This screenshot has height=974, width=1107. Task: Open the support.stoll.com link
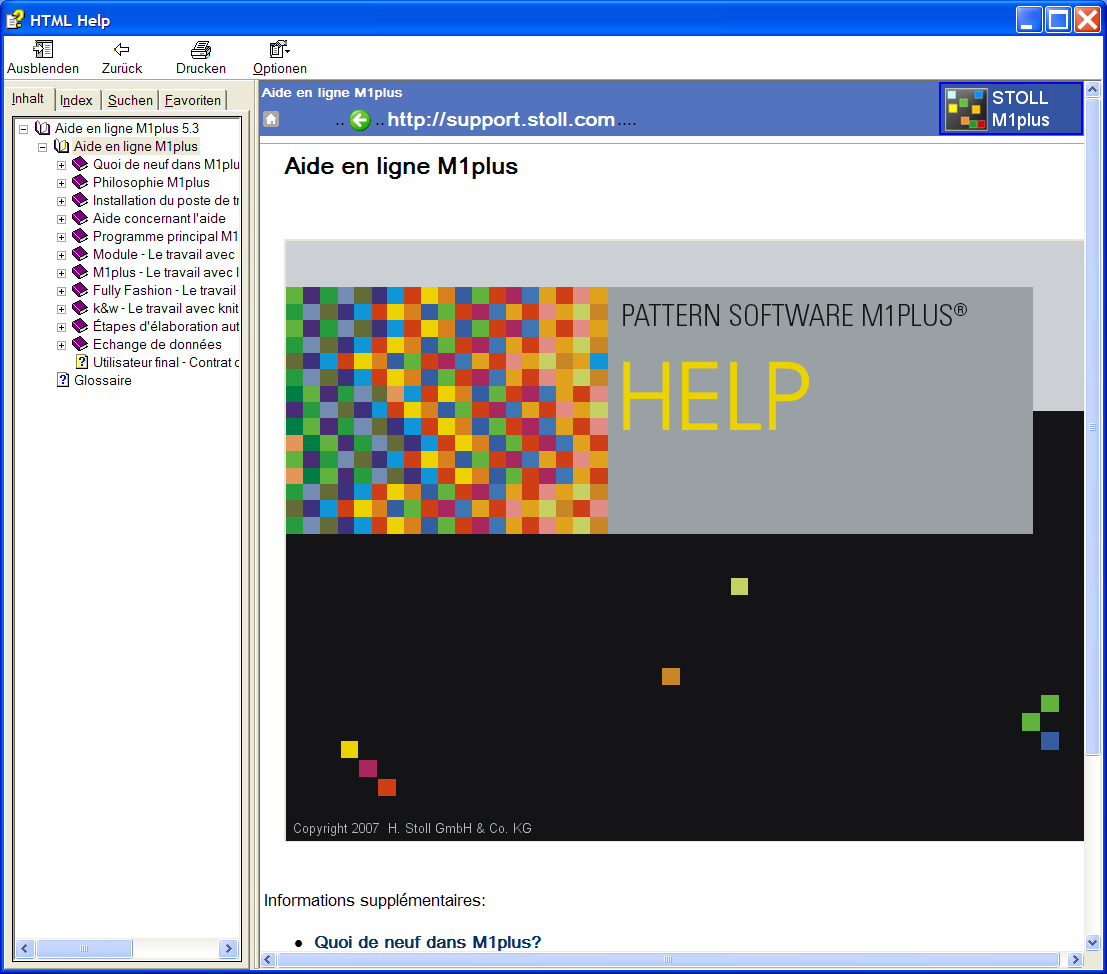point(501,120)
